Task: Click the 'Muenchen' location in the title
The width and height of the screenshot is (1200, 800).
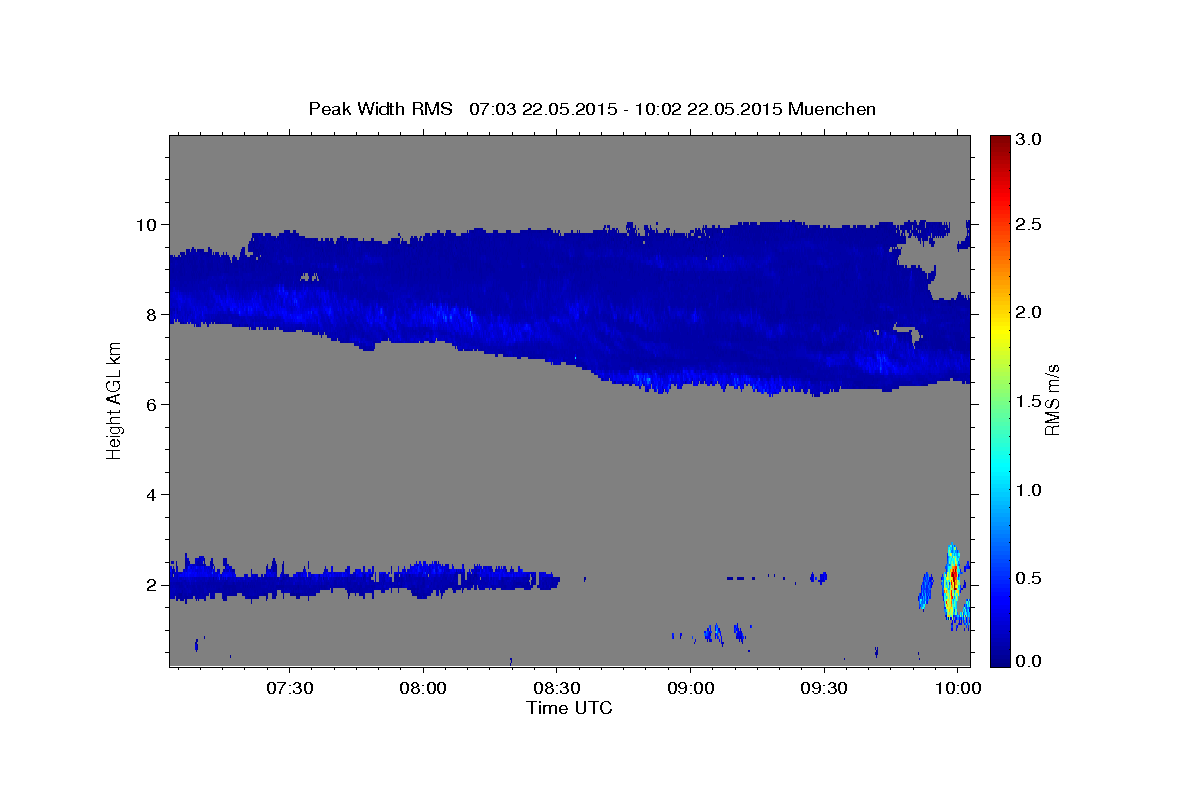Action: click(x=832, y=108)
